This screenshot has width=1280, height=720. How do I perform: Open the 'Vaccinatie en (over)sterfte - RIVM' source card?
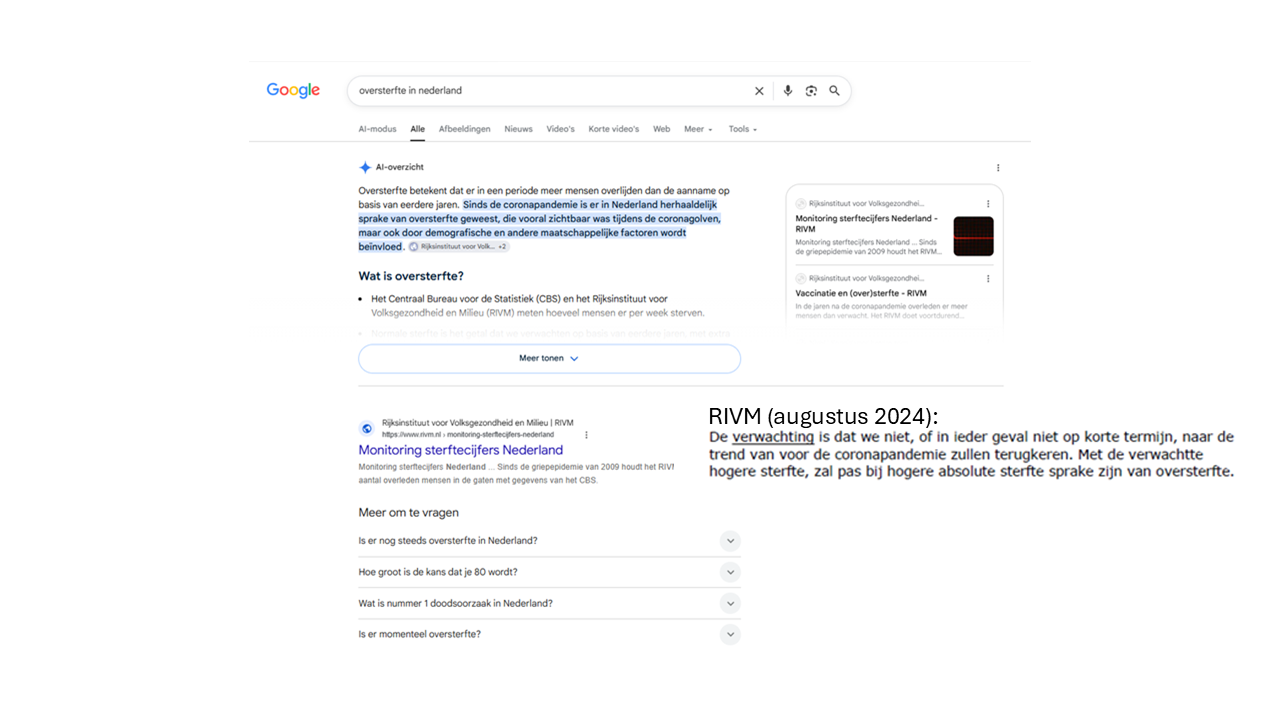[894, 296]
